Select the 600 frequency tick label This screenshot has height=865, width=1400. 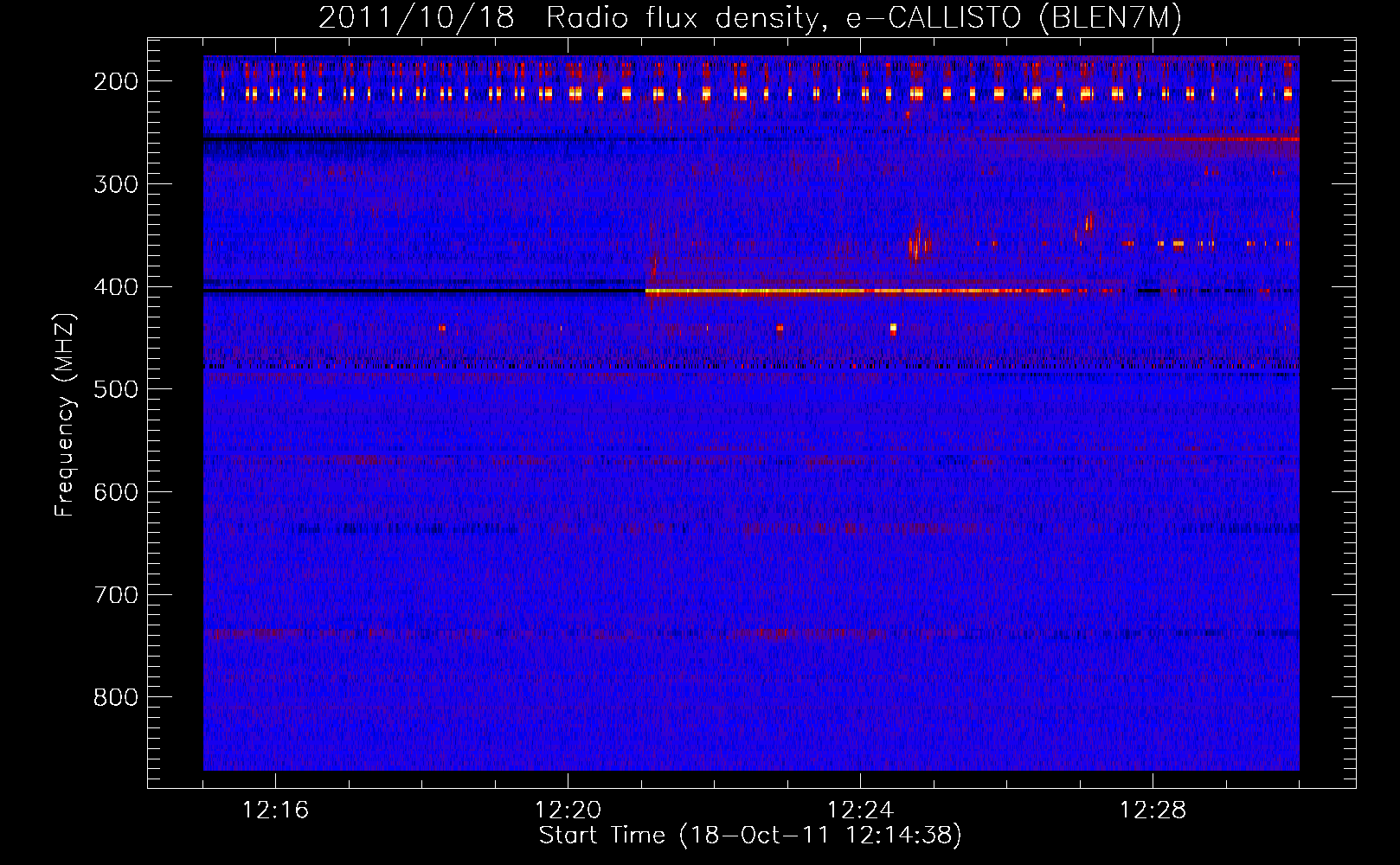(116, 492)
